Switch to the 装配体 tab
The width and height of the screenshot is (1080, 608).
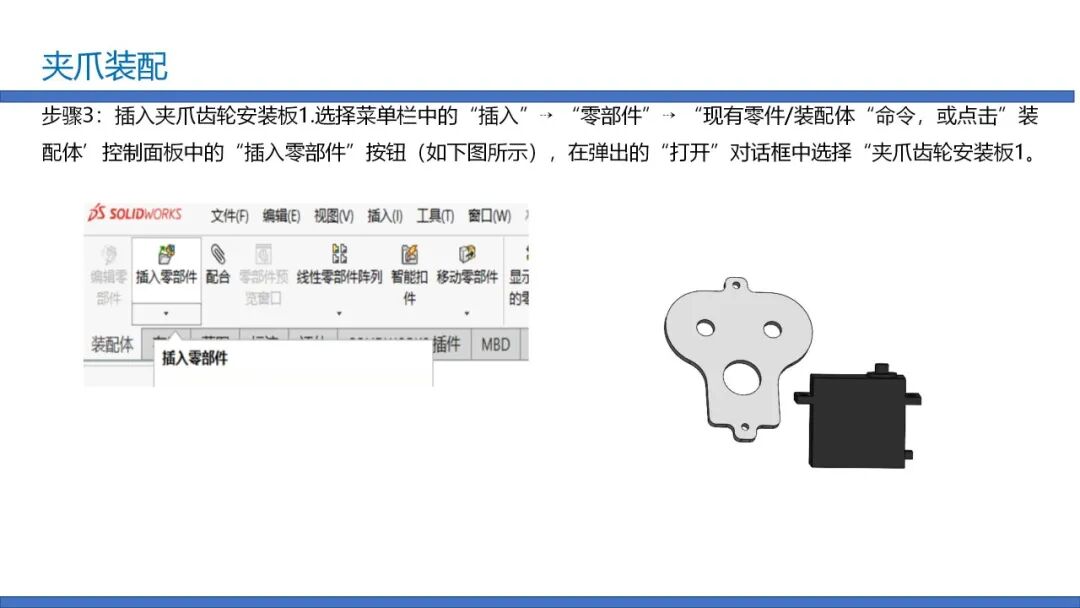coord(112,344)
